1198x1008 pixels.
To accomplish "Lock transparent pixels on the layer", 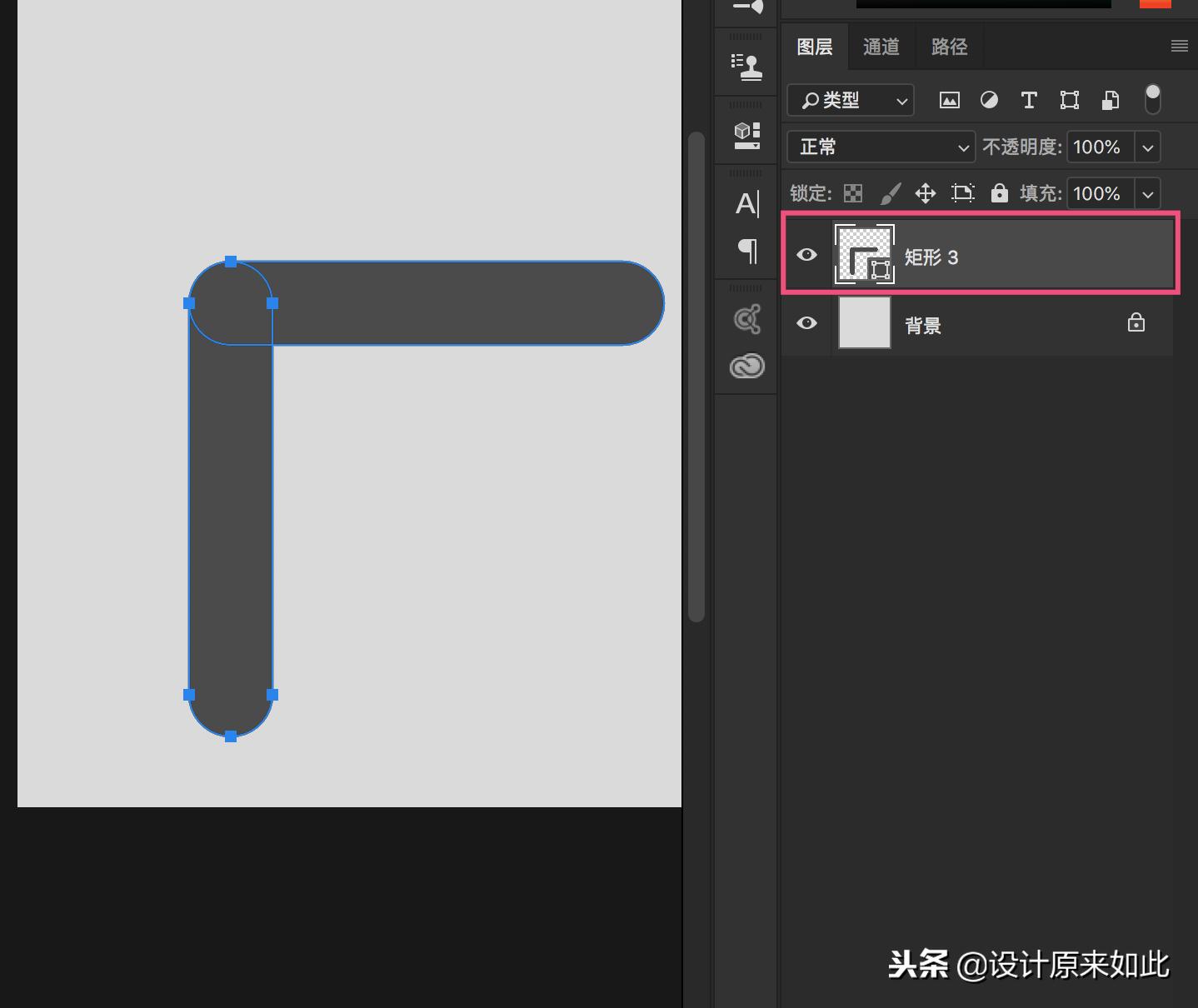I will tap(852, 193).
